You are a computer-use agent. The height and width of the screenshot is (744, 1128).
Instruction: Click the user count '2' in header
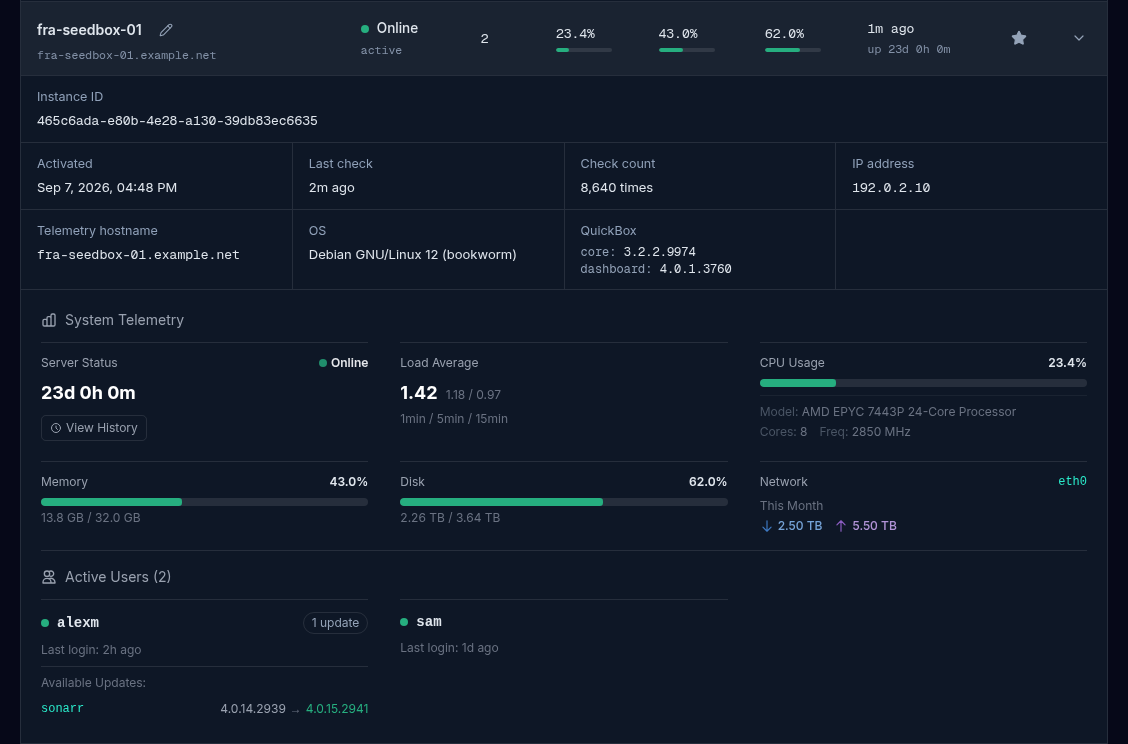(484, 39)
